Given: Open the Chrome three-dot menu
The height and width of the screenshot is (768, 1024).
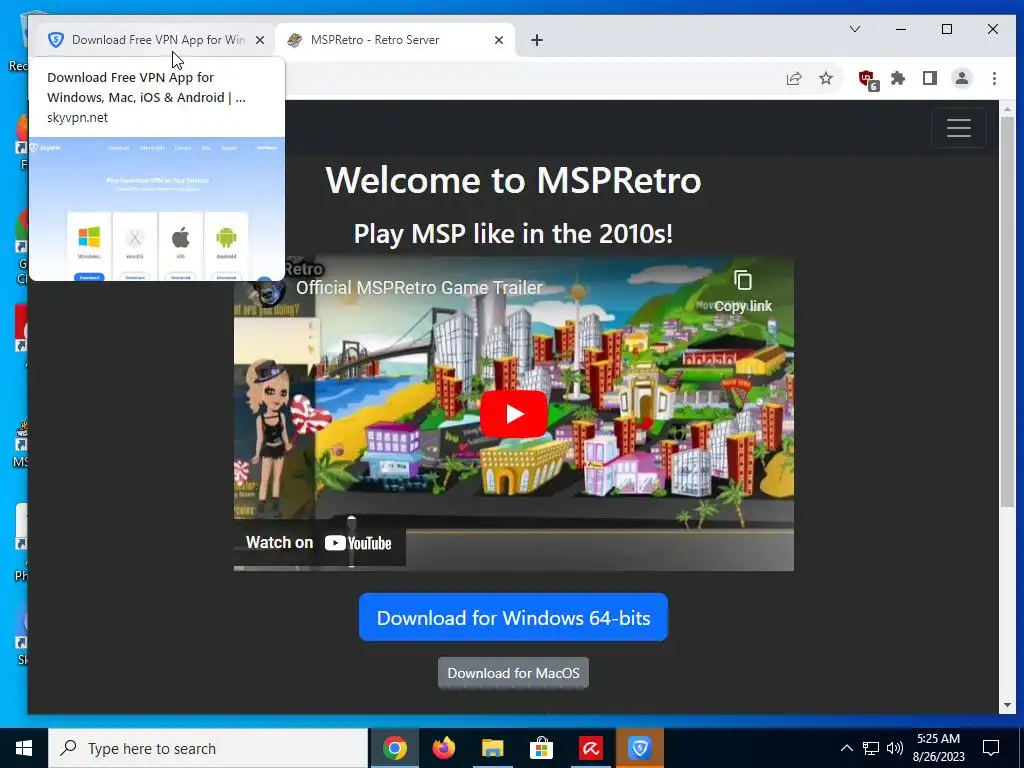Looking at the screenshot, I should point(994,78).
